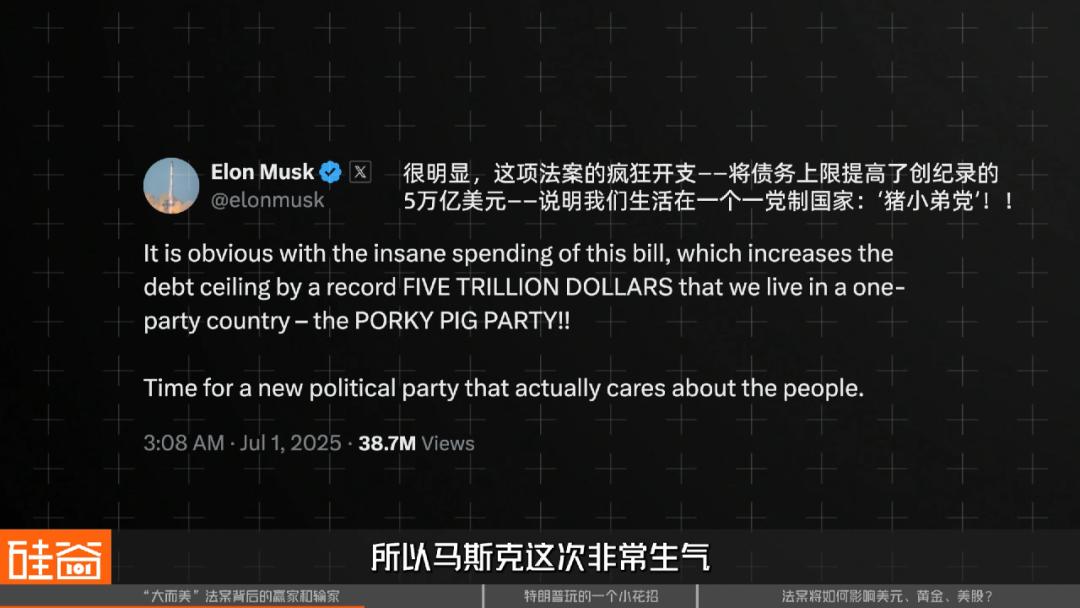Screen dimensions: 1080x608
Task: Click the divider between first and second chapters
Action: [x=484, y=596]
